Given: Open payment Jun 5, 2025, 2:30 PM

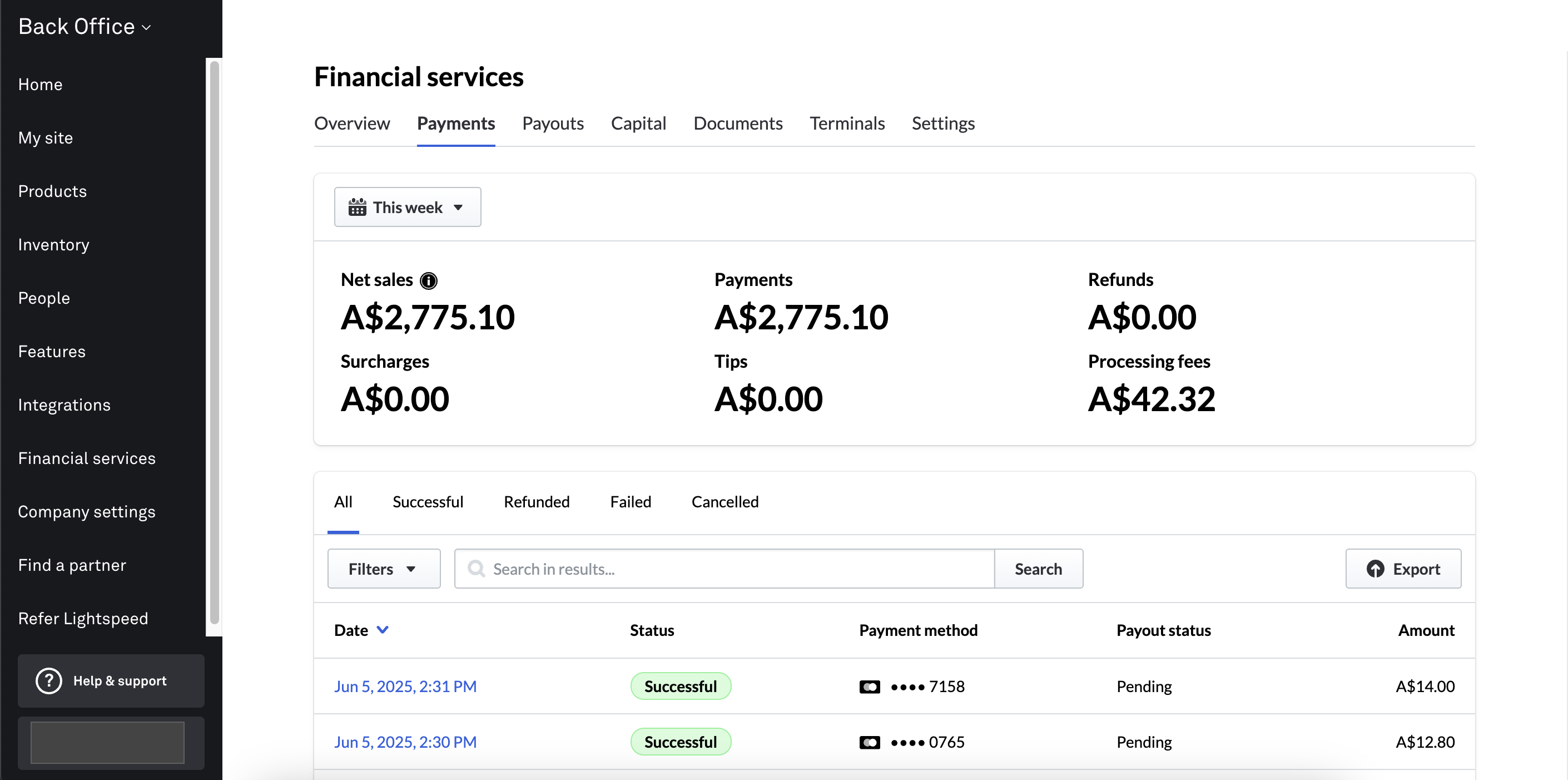Looking at the screenshot, I should pos(405,742).
